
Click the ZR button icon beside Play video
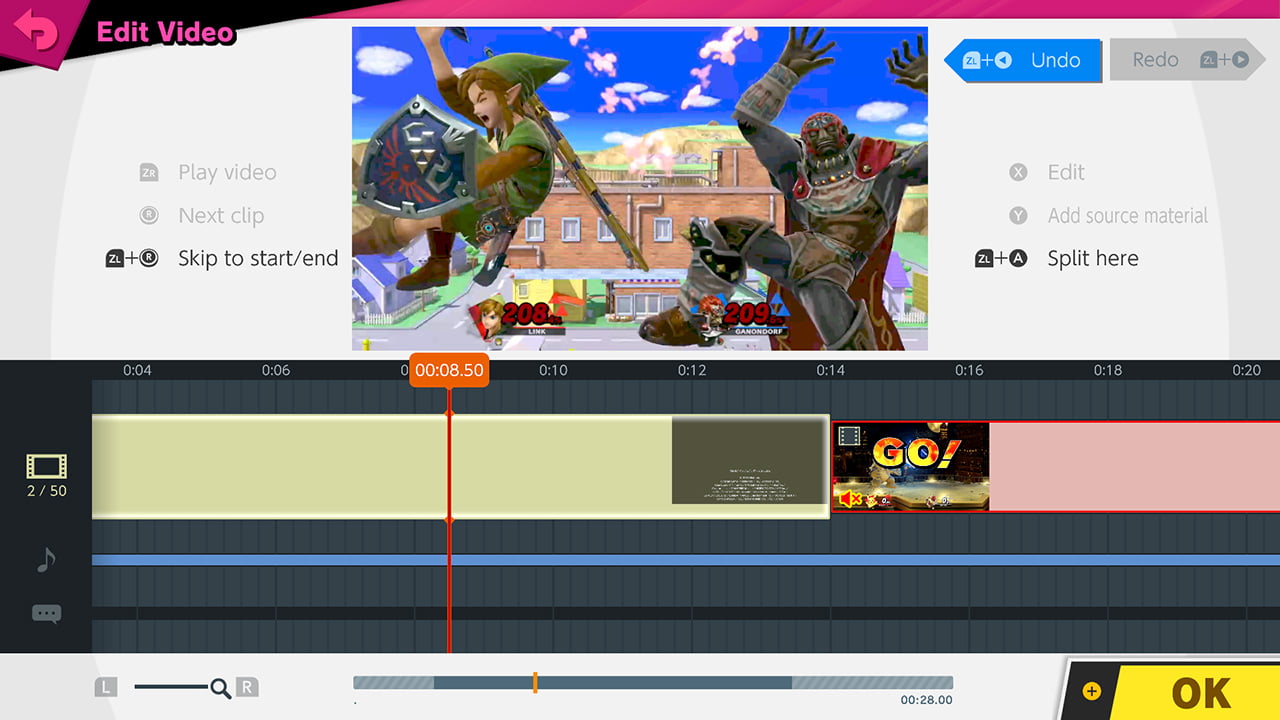point(149,172)
